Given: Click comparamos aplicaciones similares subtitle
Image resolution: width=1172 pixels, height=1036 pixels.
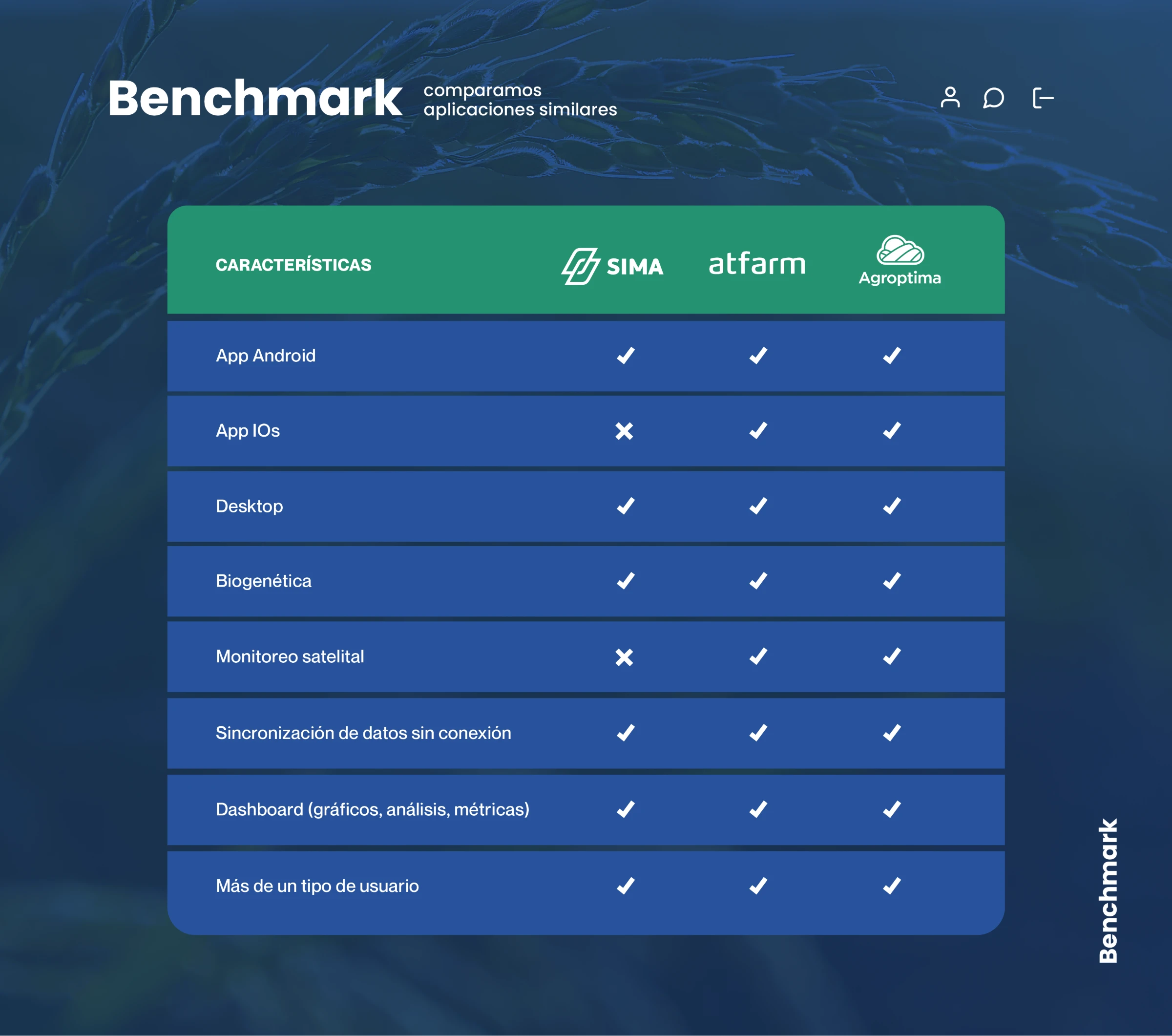Looking at the screenshot, I should click(520, 100).
